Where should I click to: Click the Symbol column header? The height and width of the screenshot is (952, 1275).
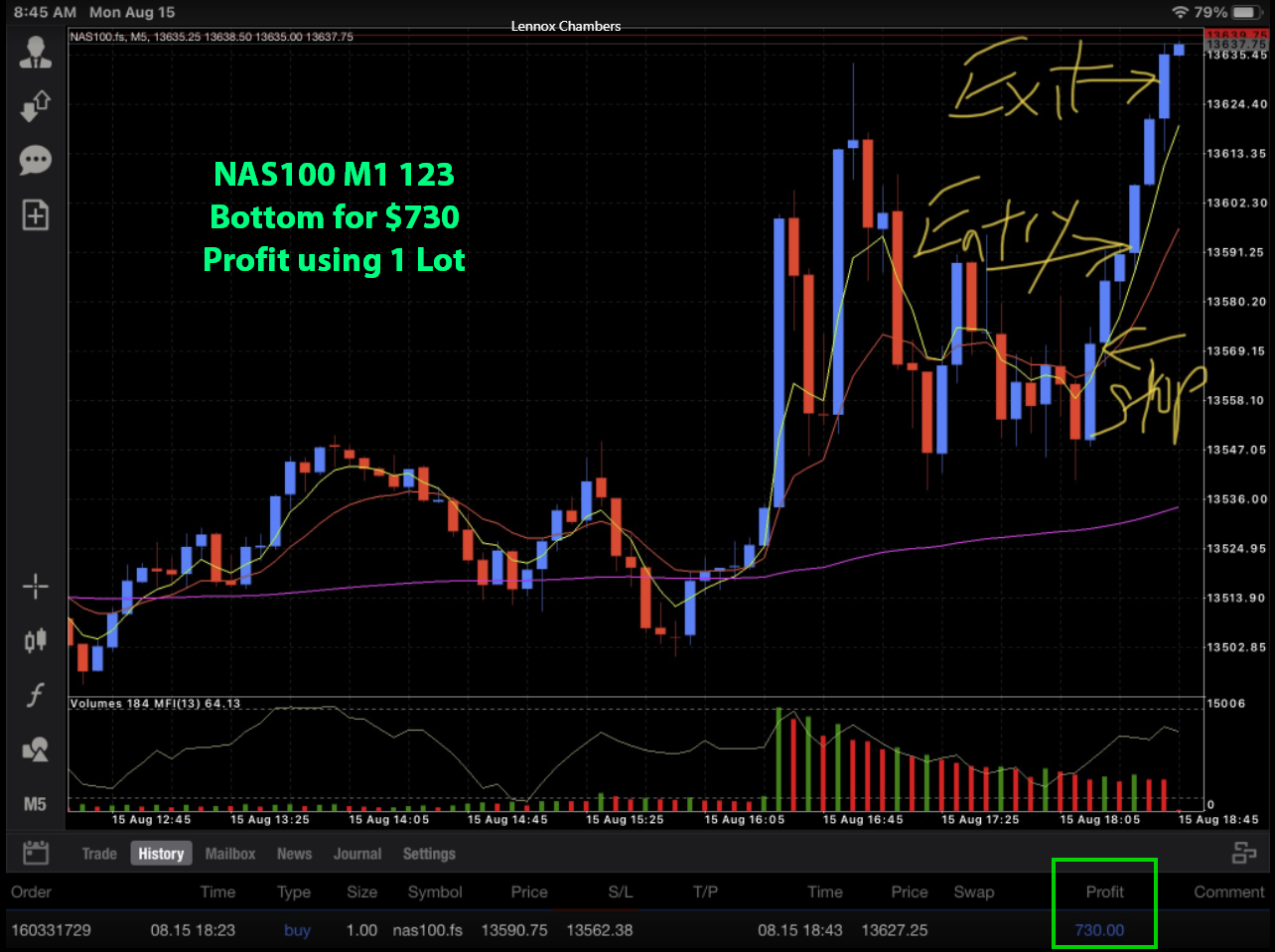point(435,891)
